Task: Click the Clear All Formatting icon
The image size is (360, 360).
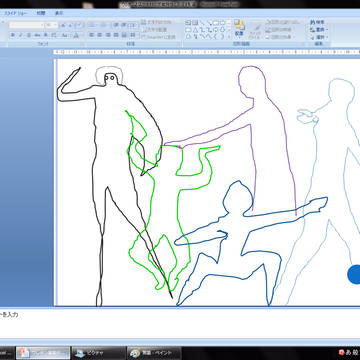Action: [80, 25]
